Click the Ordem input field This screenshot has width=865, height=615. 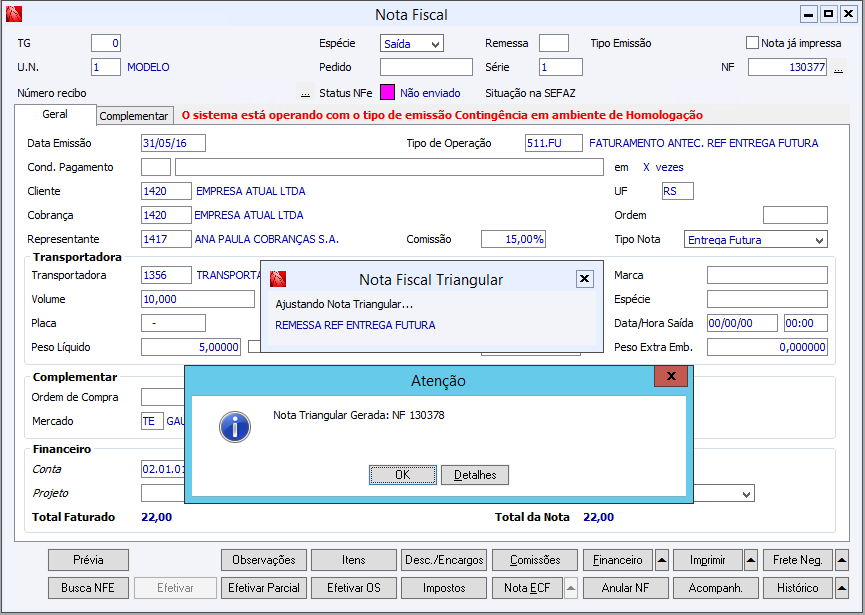(795, 215)
